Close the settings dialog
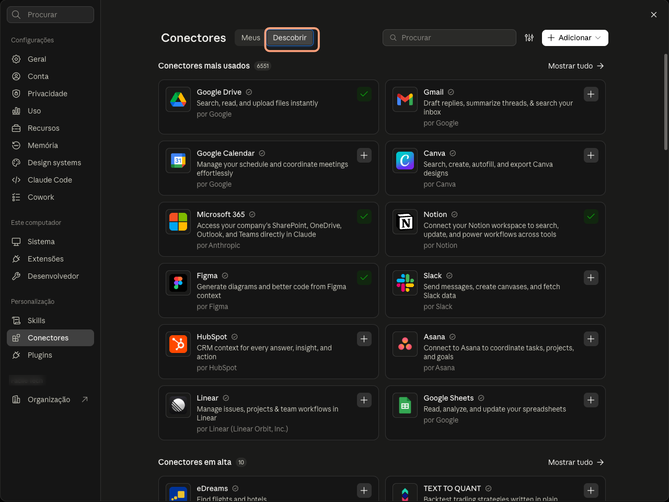Screen dimensions: 669x502 (654, 15)
